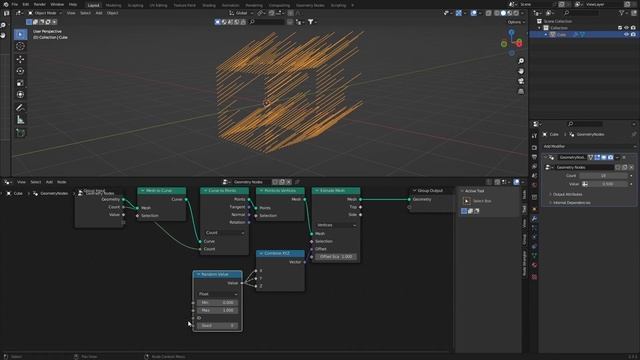The width and height of the screenshot is (640, 360).
Task: Toggle camera view icon in viewport
Action: coord(521,82)
